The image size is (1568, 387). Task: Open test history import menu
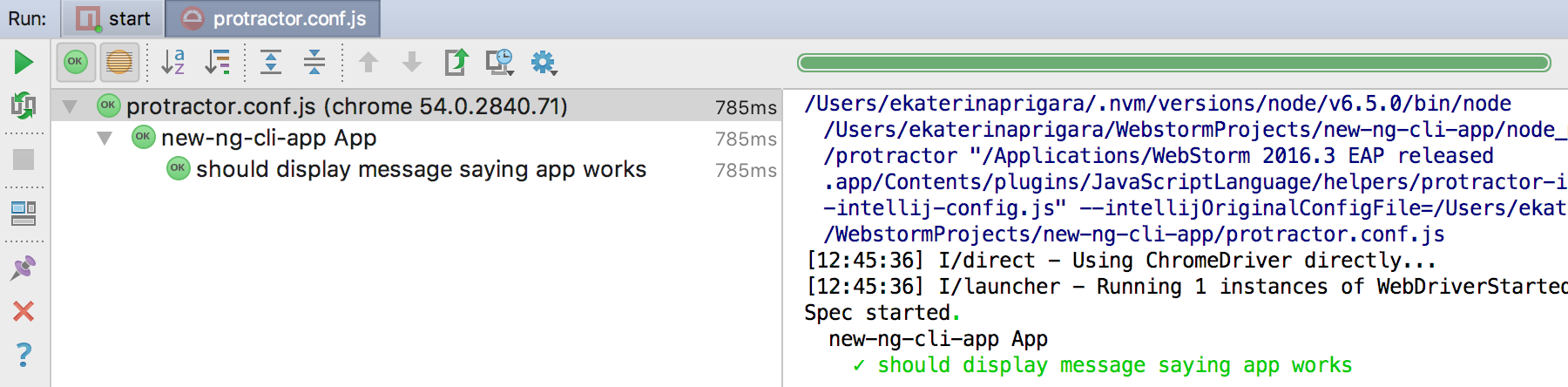coord(499,62)
